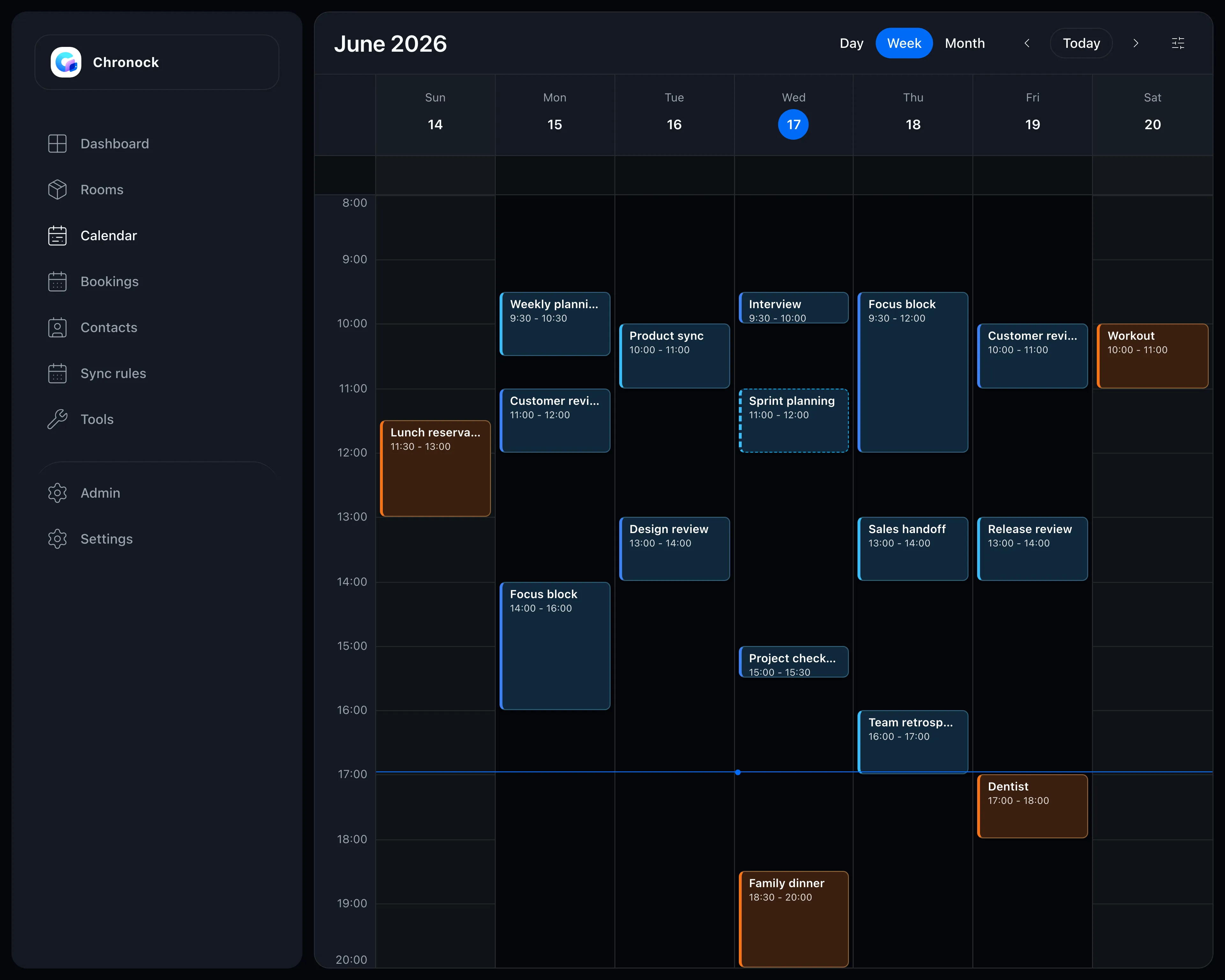The height and width of the screenshot is (980, 1225).
Task: Open the Family dinner event
Action: point(793,919)
